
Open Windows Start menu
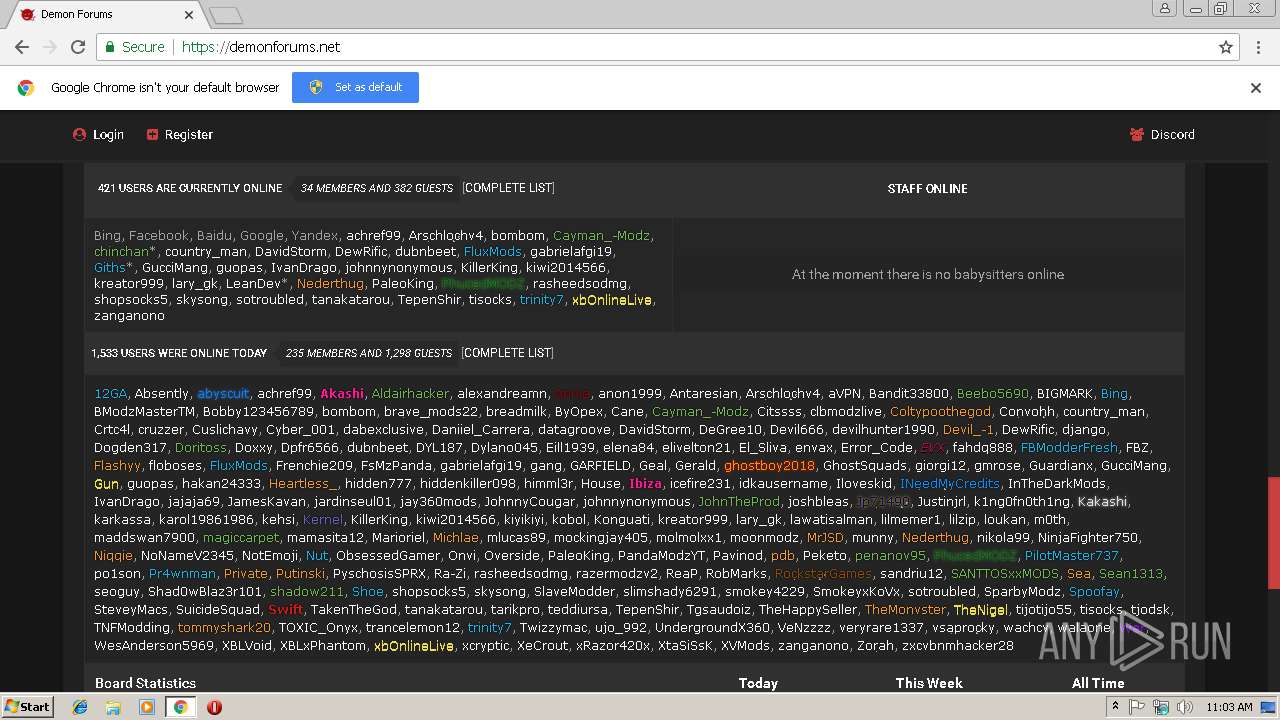pyautogui.click(x=27, y=706)
